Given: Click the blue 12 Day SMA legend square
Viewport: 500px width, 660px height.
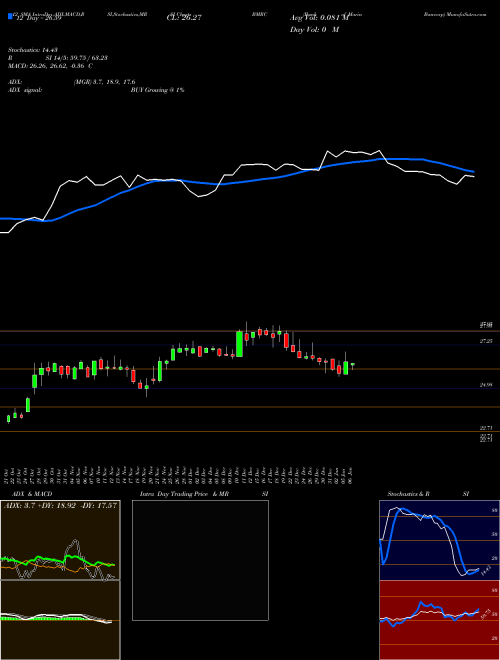Looking at the screenshot, I should (10, 17).
